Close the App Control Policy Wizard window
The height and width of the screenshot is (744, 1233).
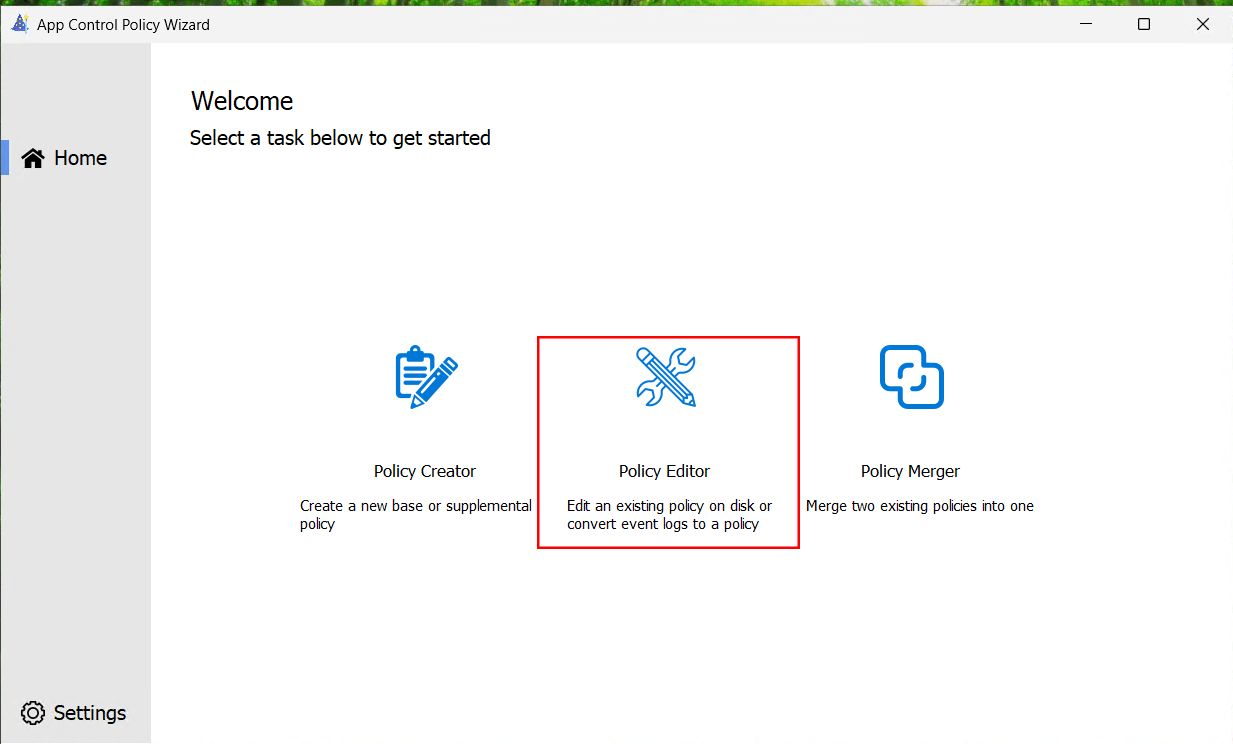tap(1203, 24)
